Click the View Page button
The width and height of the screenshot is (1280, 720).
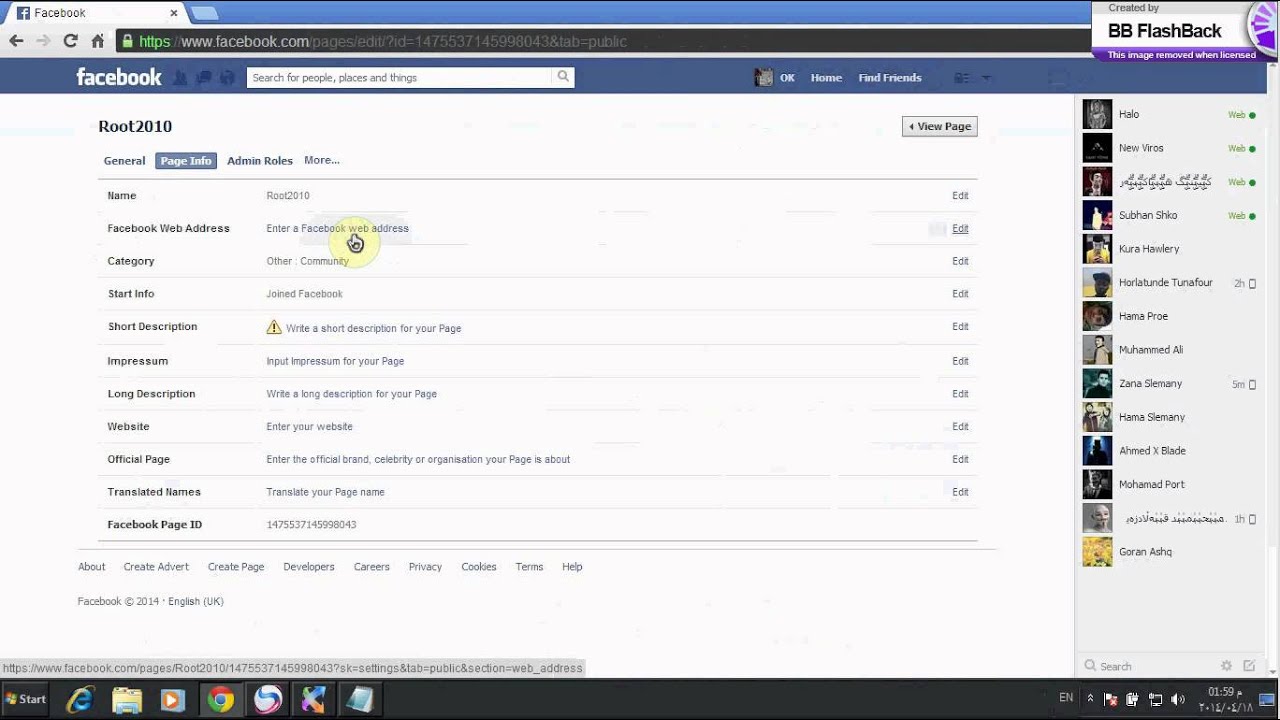[x=940, y=126]
